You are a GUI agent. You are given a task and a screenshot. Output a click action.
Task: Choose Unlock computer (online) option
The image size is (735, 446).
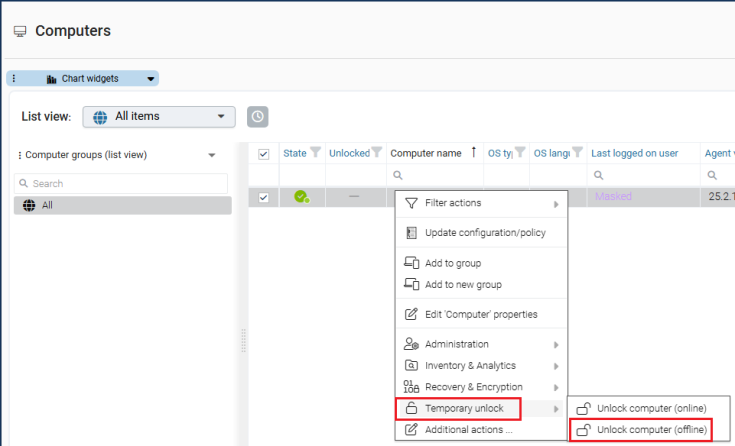coord(651,408)
